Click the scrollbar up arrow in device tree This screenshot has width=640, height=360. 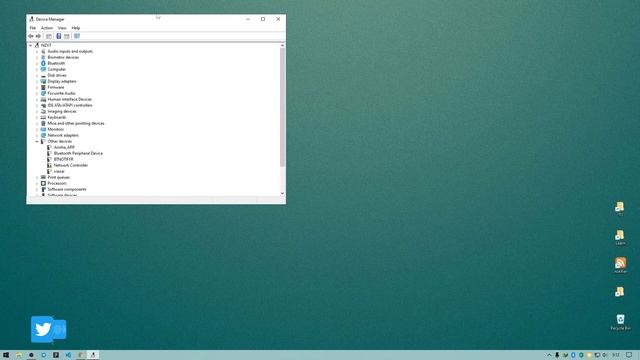point(282,45)
